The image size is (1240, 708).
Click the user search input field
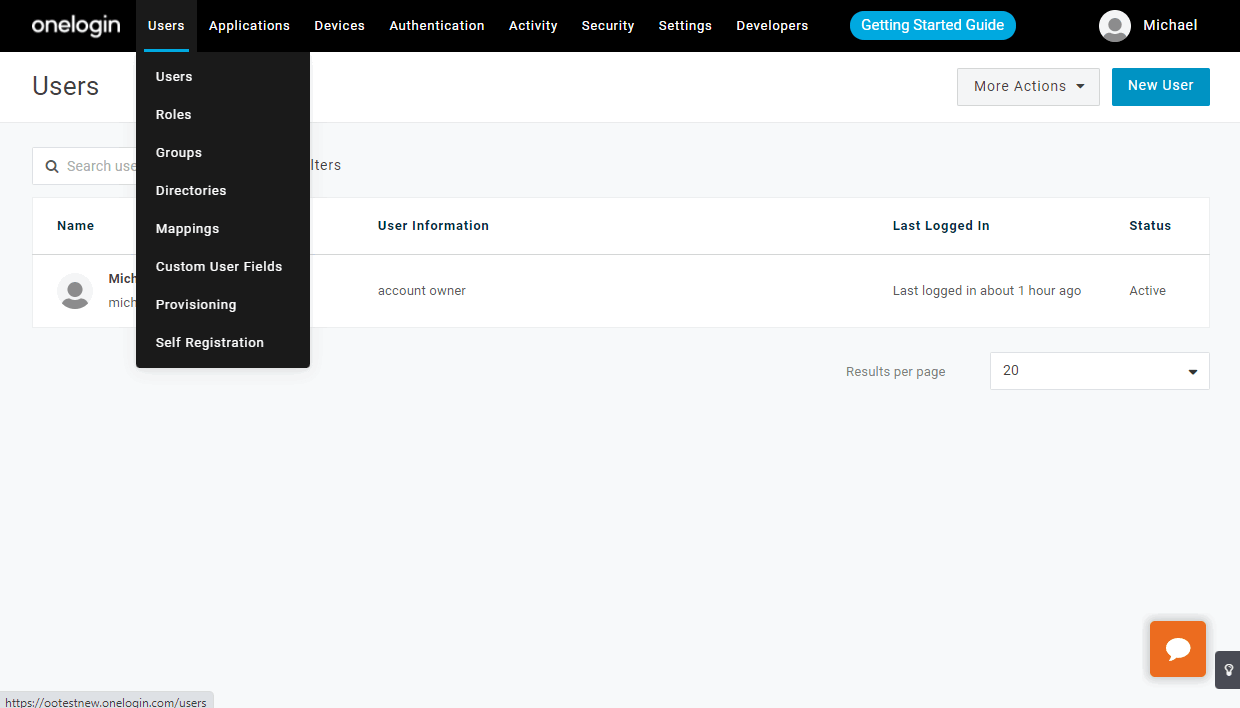(x=100, y=165)
